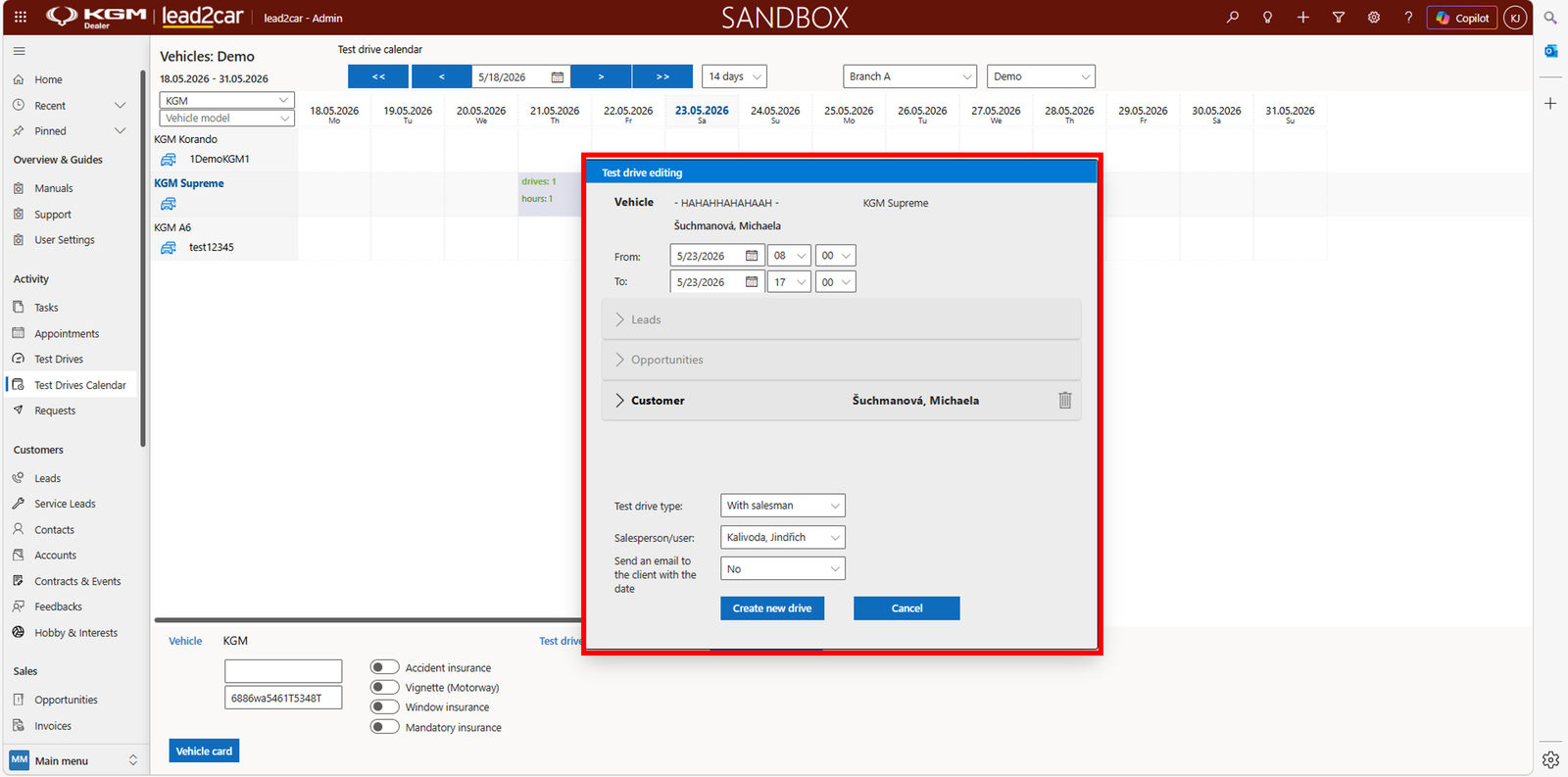
Task: Click Create new drive button
Action: coord(772,608)
